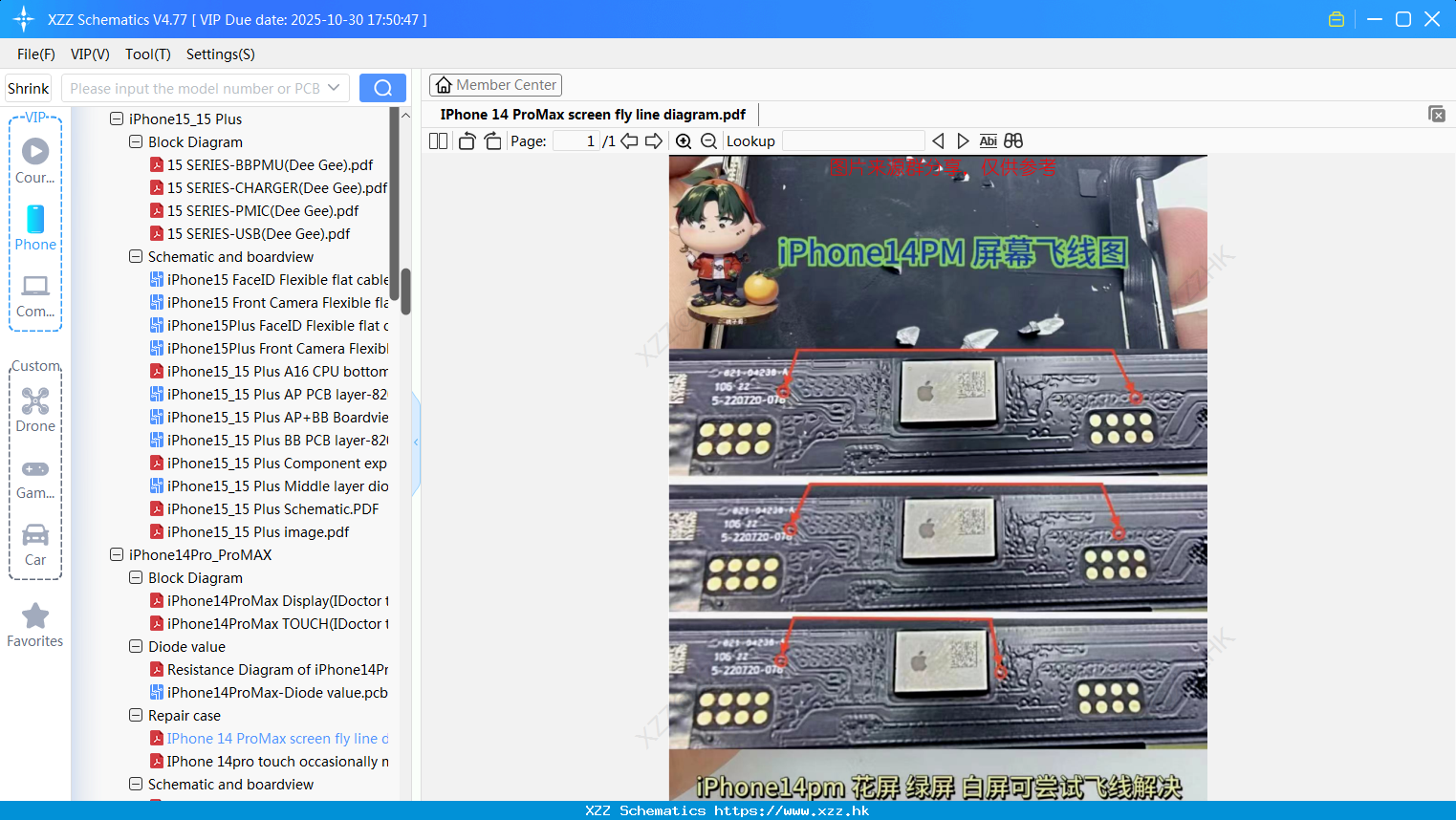Open the File(F) menu
1456x820 pixels.
[x=36, y=54]
